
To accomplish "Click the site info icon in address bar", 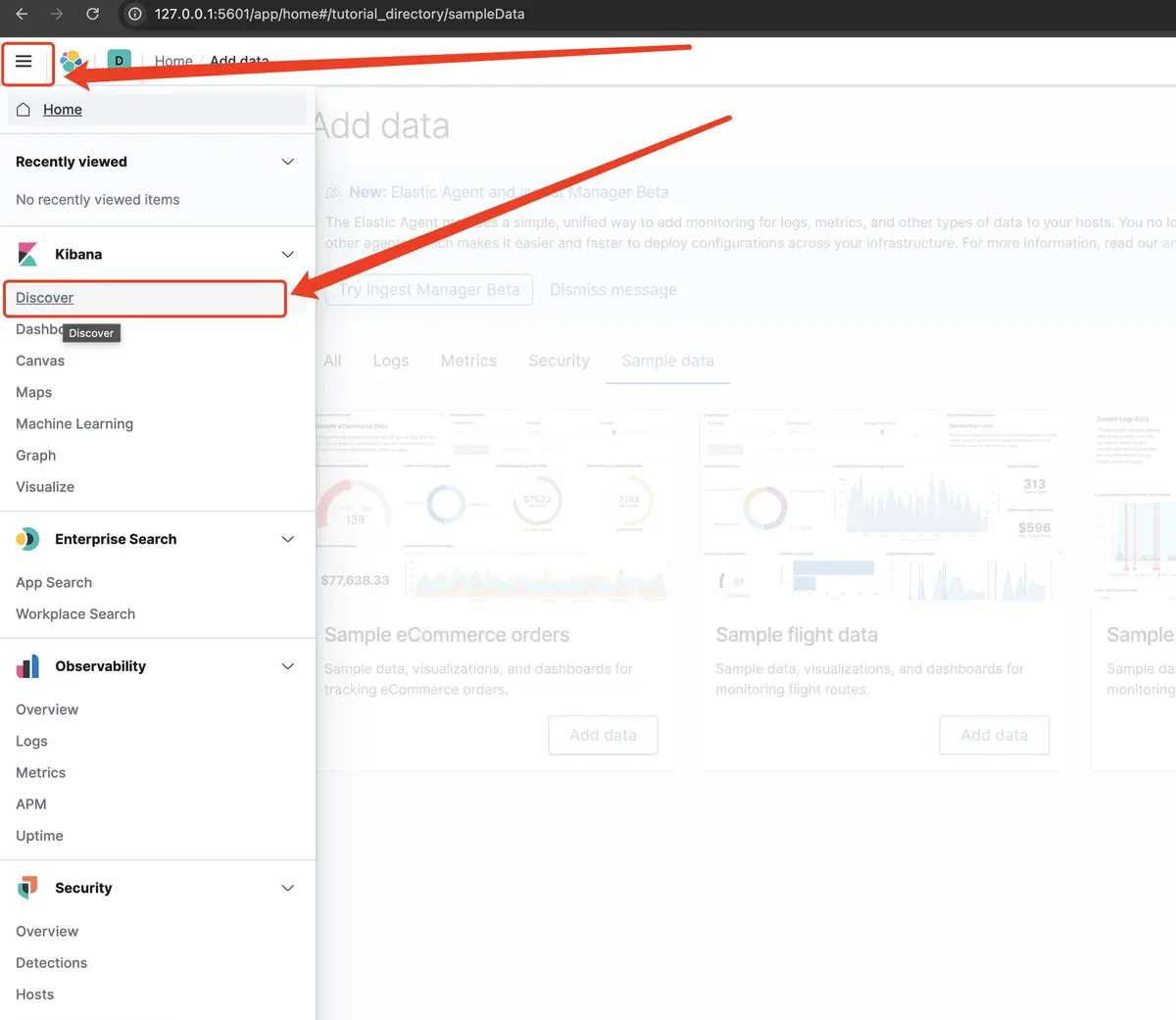I will tap(135, 14).
